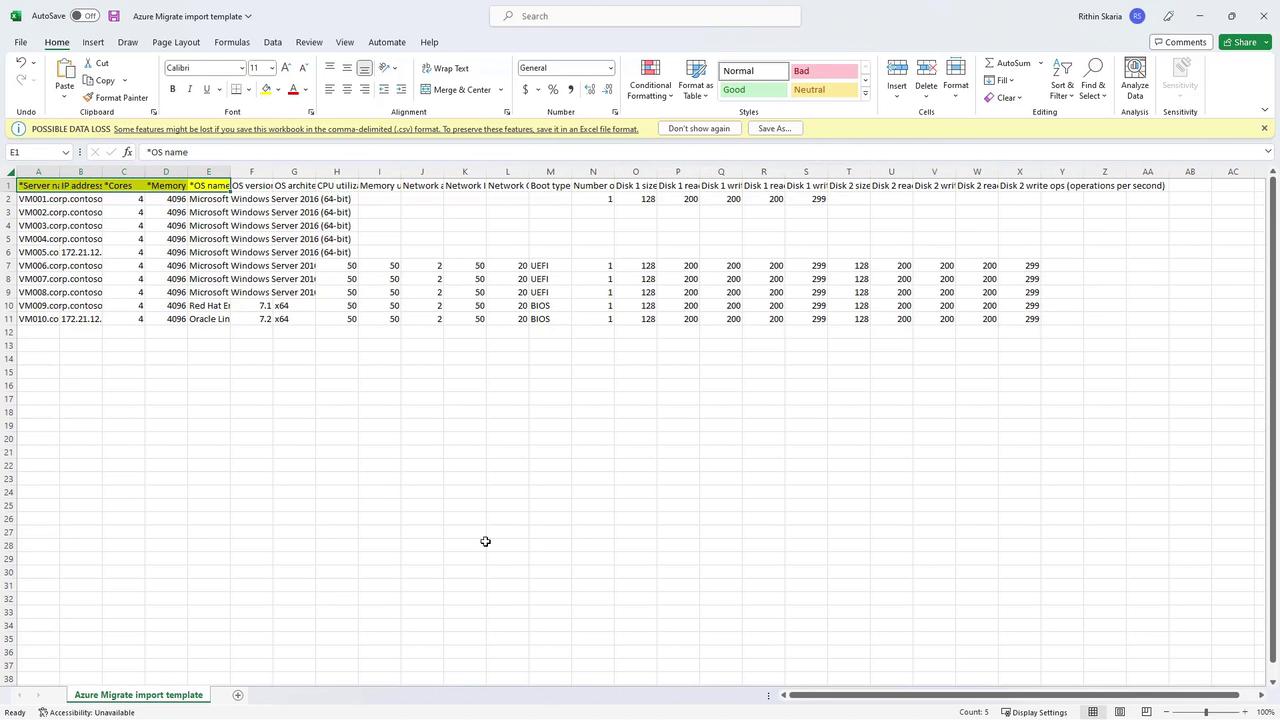1280x720 pixels.
Task: Toggle Wrap Text
Action: 446,68
